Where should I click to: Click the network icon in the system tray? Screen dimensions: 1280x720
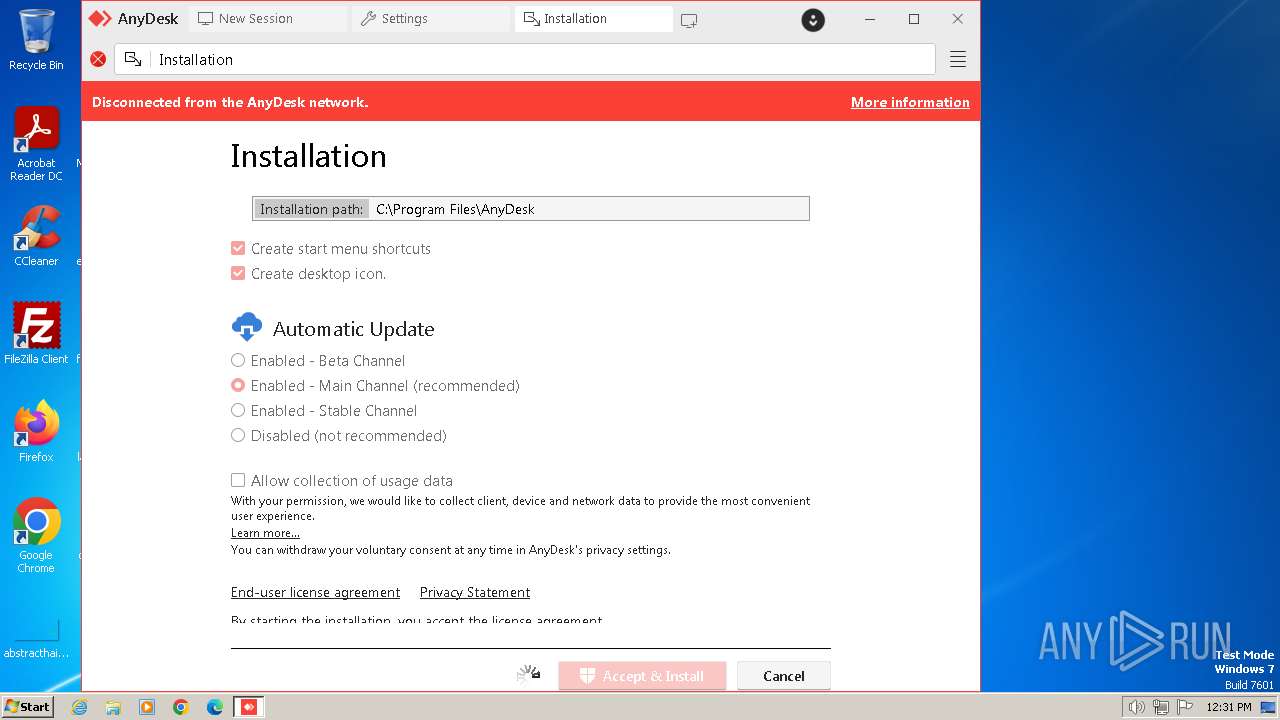(x=1160, y=707)
